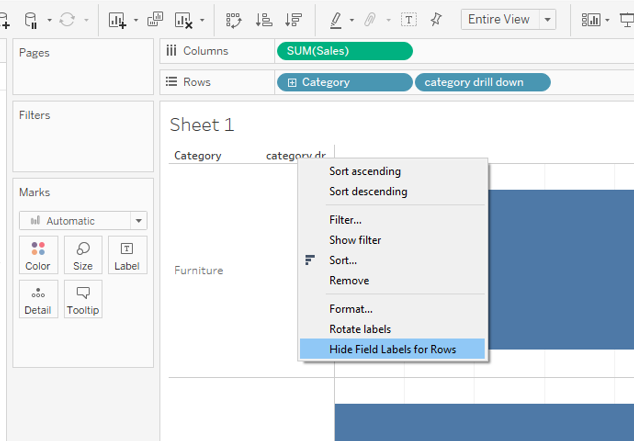Click the Show/Hide Cards icon
Screen dimensions: 634x441
tap(591, 19)
